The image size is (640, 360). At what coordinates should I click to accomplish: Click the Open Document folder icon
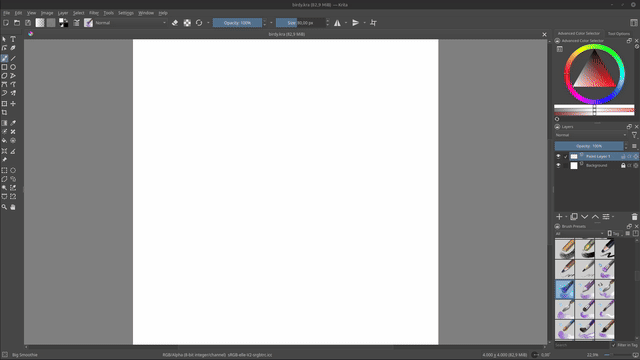[x=17, y=23]
